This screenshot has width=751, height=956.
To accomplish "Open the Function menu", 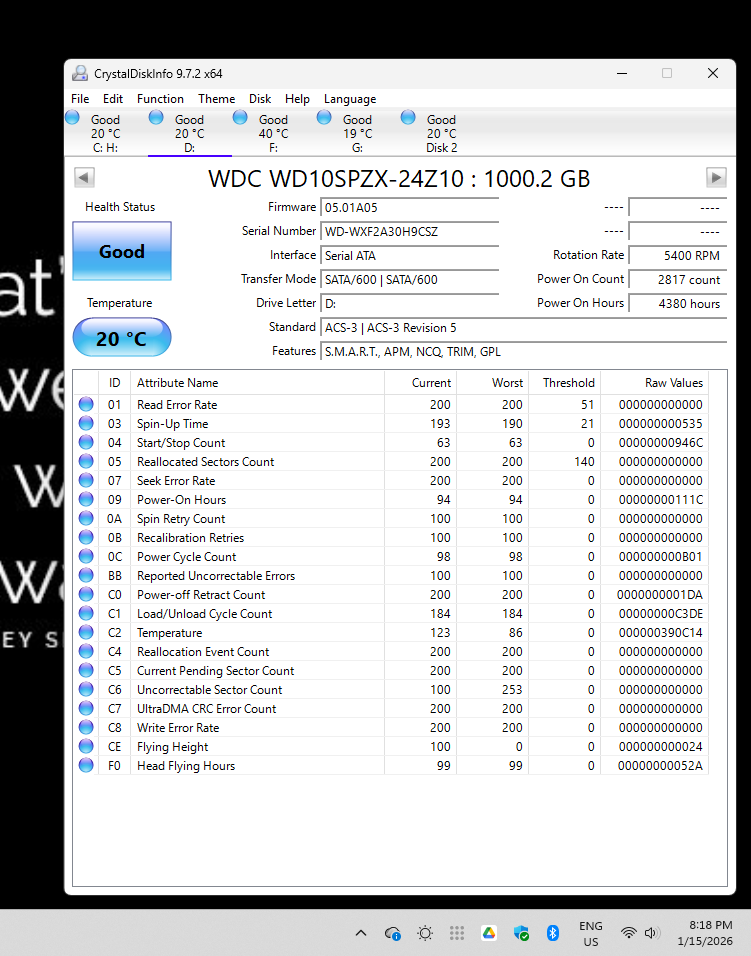I will point(160,99).
